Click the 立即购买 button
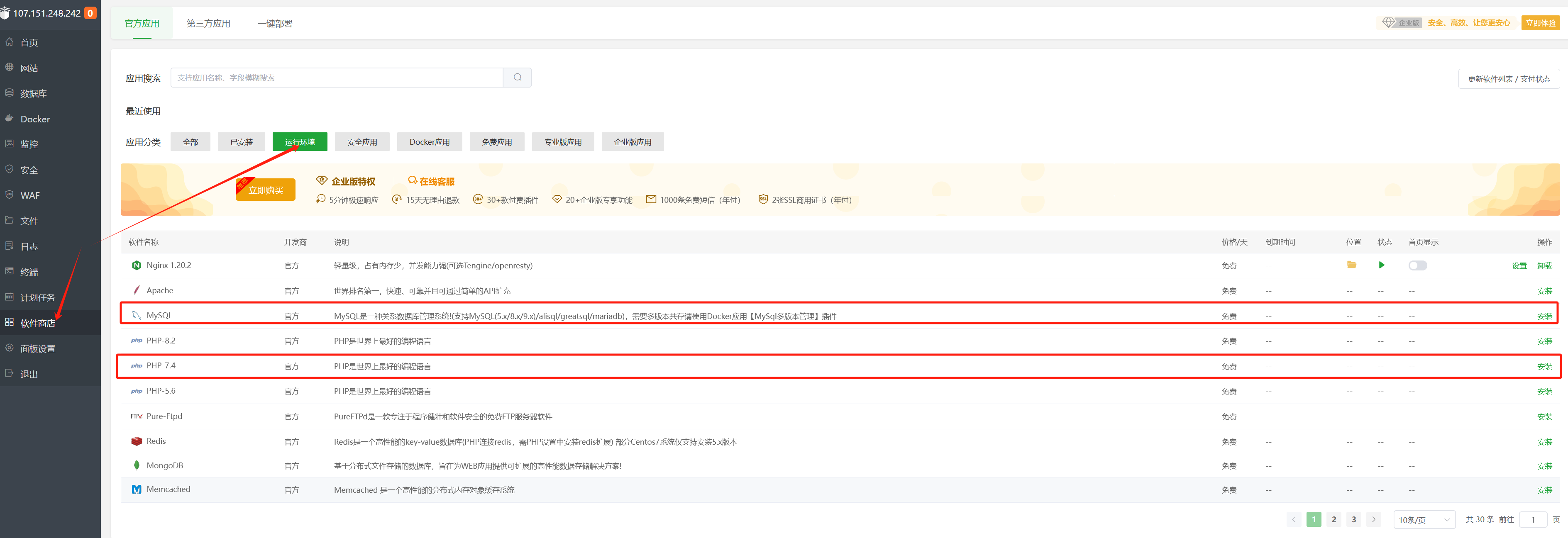The width and height of the screenshot is (1568, 538). [265, 190]
